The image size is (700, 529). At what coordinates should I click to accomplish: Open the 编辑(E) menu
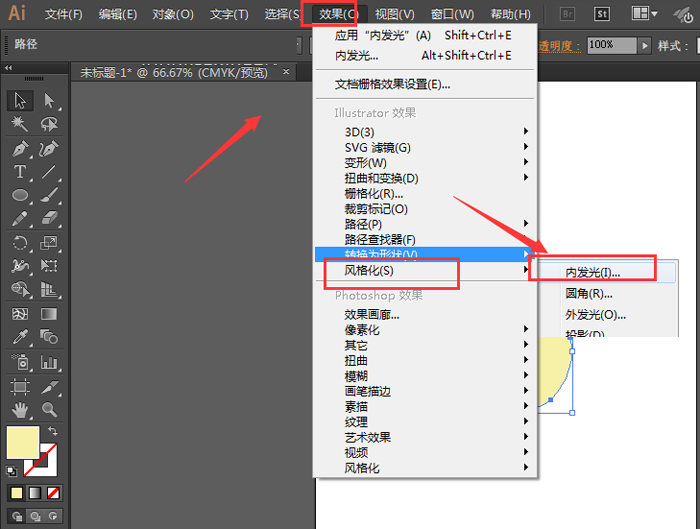[x=118, y=14]
